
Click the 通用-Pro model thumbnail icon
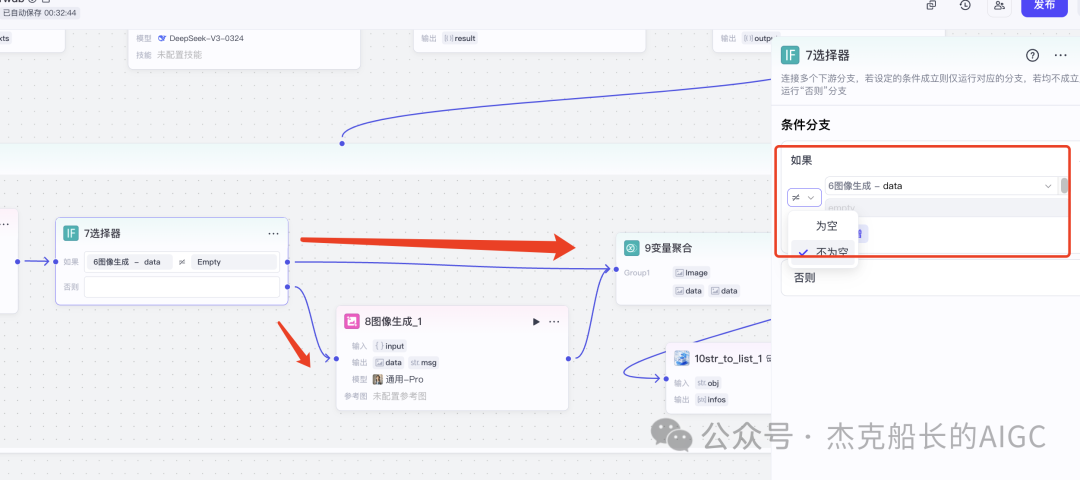(377, 379)
